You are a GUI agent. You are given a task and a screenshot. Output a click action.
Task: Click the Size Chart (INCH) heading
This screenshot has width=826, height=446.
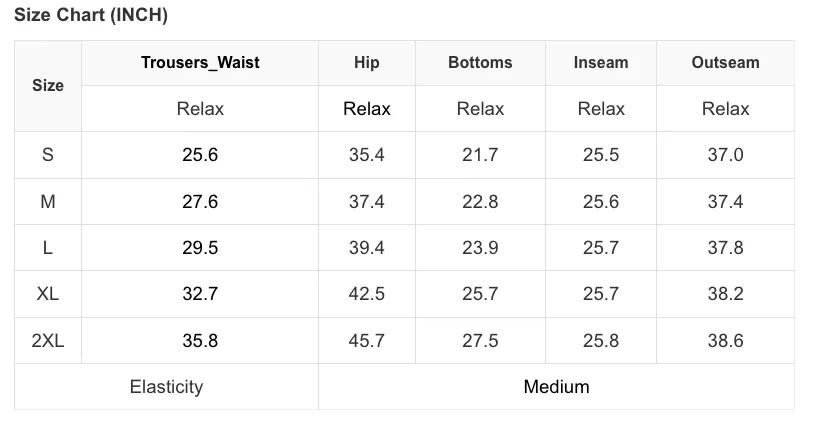click(x=91, y=15)
